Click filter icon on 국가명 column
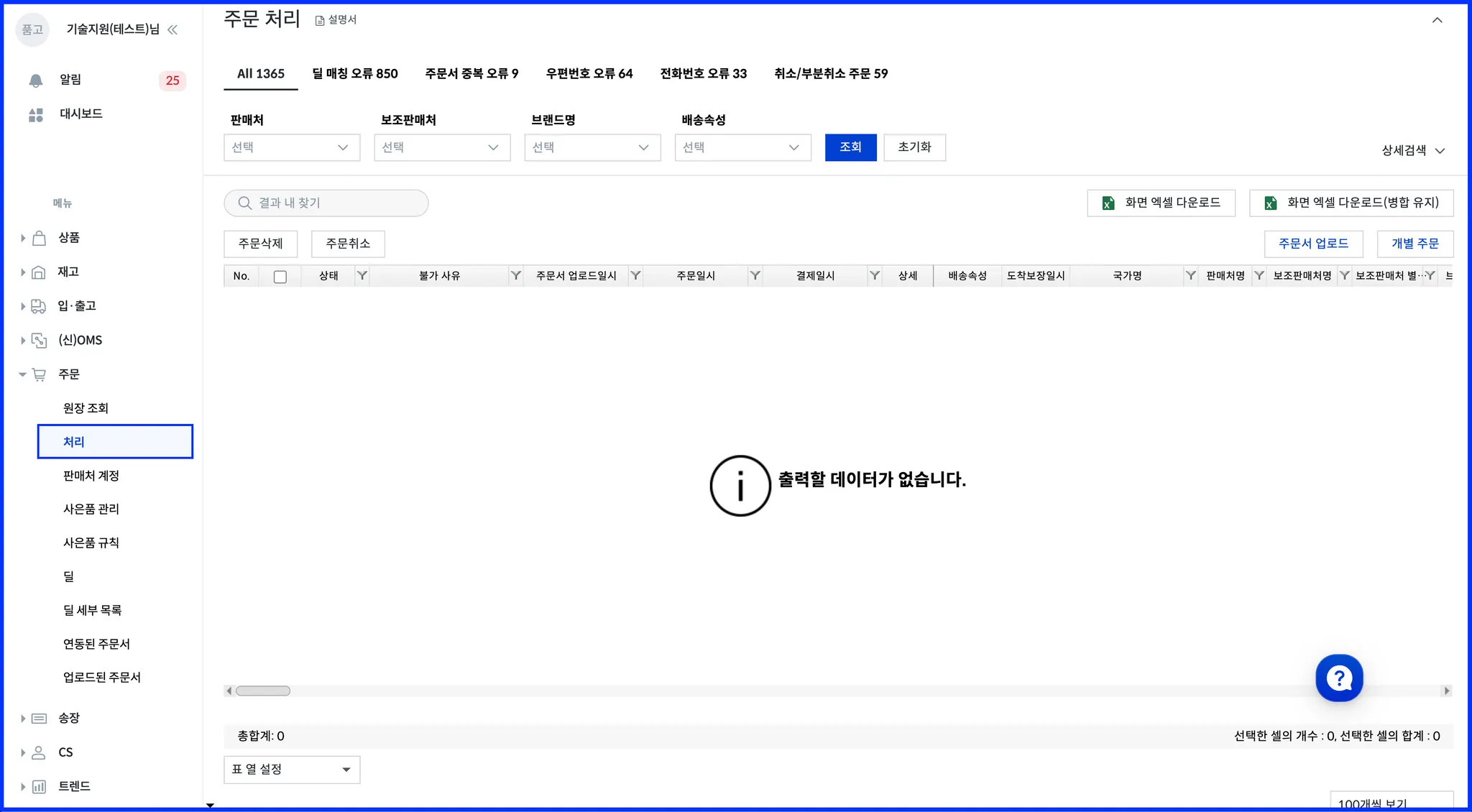The height and width of the screenshot is (812, 1472). click(1190, 276)
